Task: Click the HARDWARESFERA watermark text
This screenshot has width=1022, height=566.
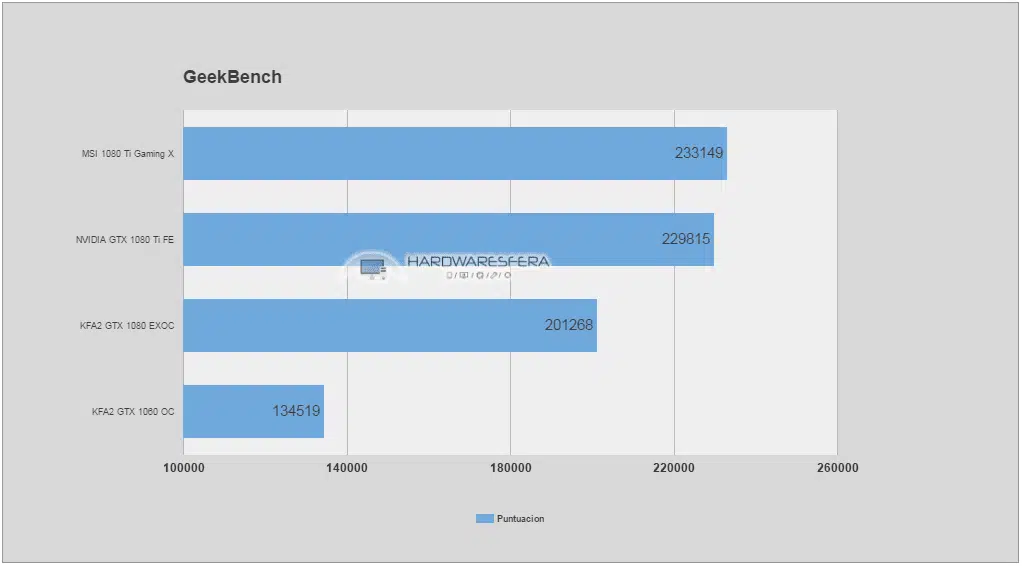Action: pyautogui.click(x=478, y=261)
